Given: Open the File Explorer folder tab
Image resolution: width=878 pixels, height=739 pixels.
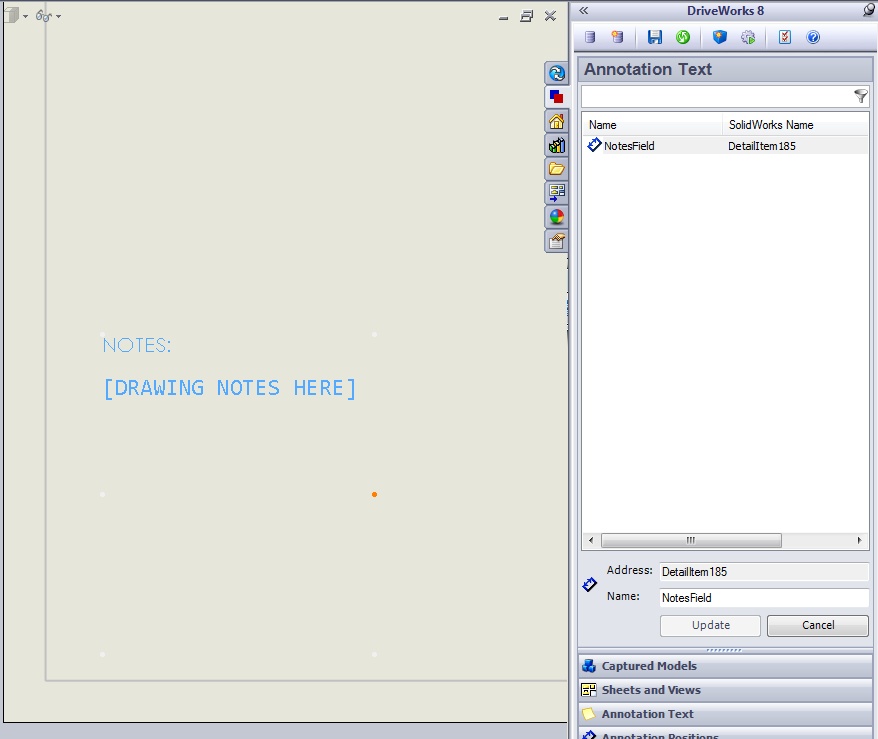Looking at the screenshot, I should [556, 169].
